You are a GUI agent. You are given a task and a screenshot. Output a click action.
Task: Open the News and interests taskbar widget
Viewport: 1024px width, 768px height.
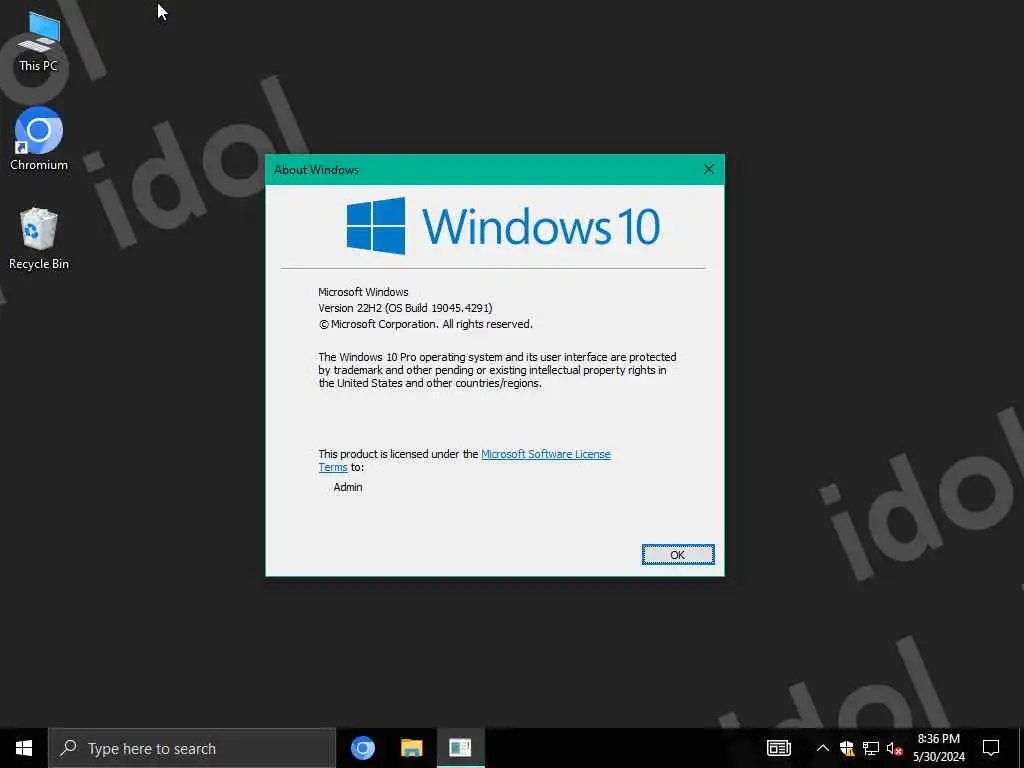(x=778, y=748)
